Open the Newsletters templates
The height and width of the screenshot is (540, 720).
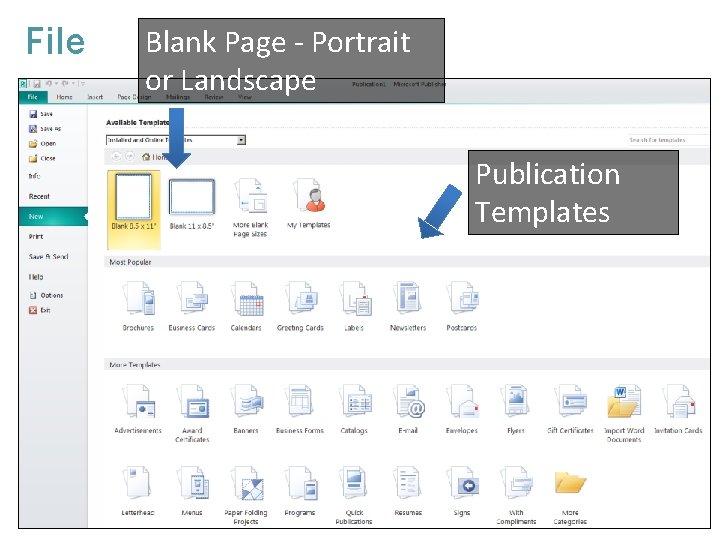(x=408, y=306)
